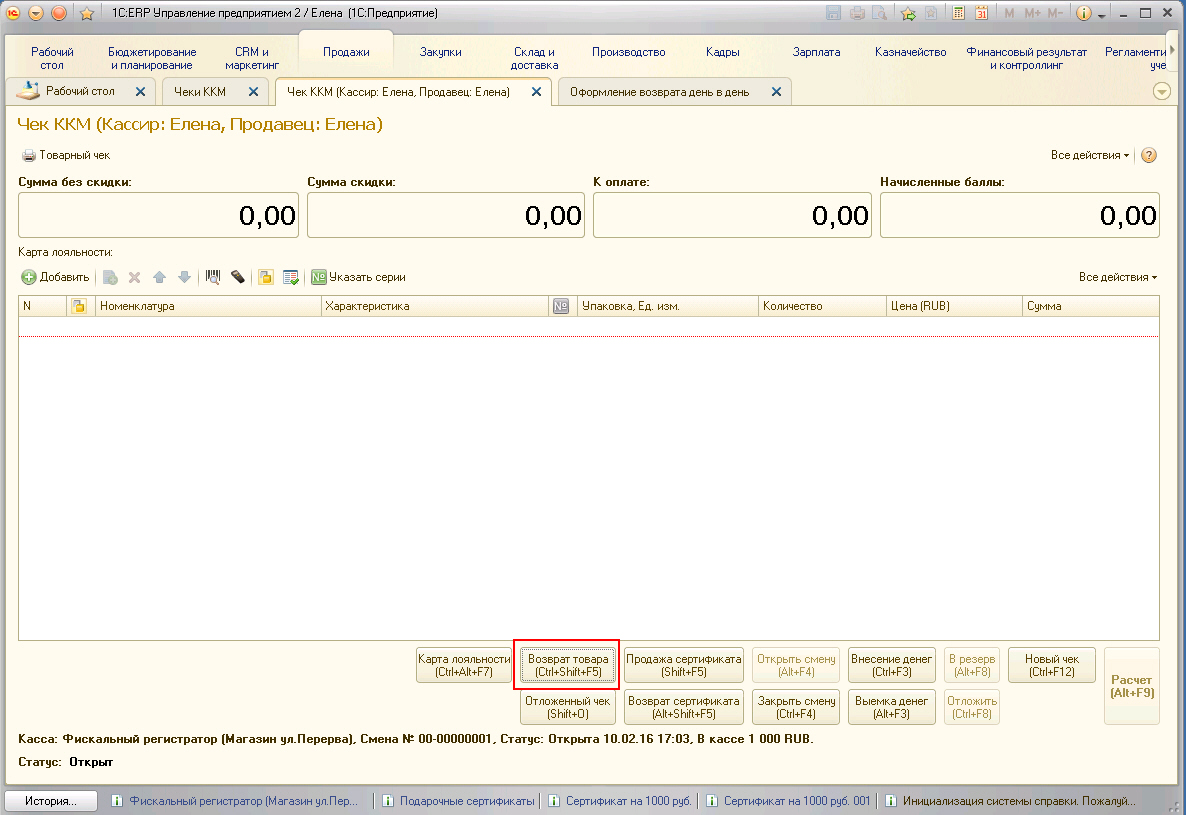Click the green plus Добавить icon
The height and width of the screenshot is (815, 1186).
point(29,277)
